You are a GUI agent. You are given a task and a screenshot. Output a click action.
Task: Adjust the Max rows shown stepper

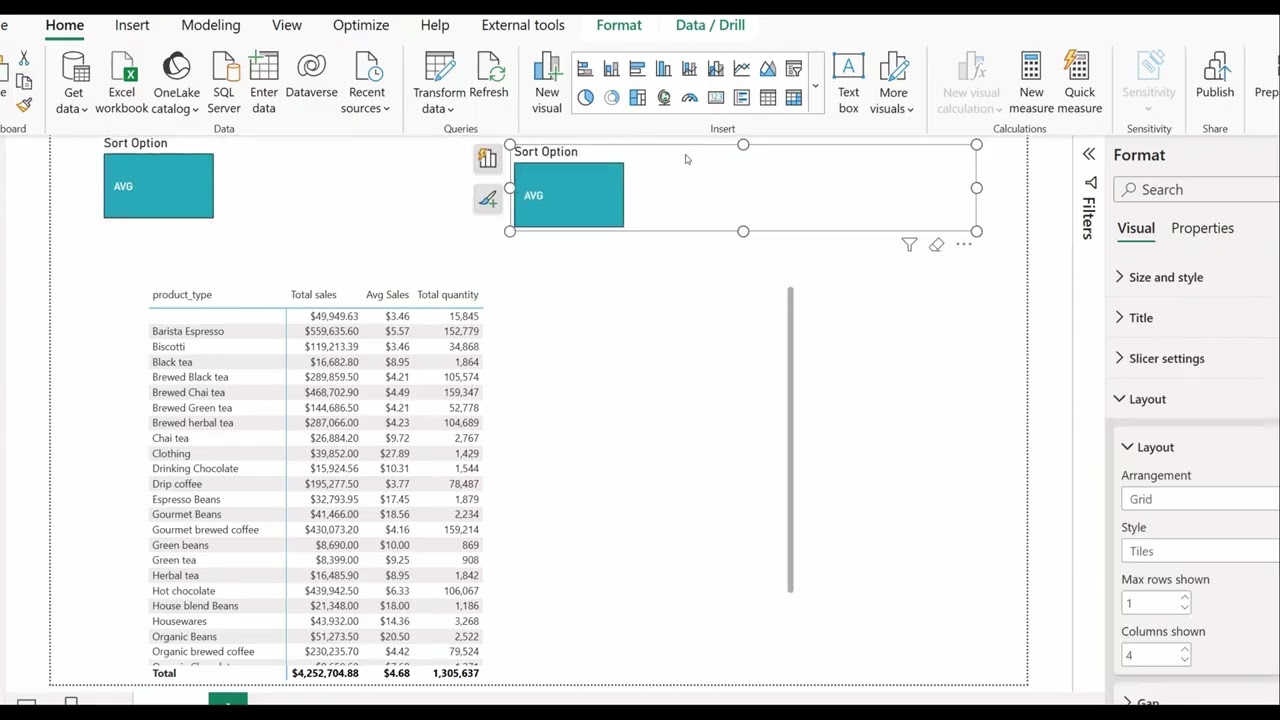(1185, 603)
